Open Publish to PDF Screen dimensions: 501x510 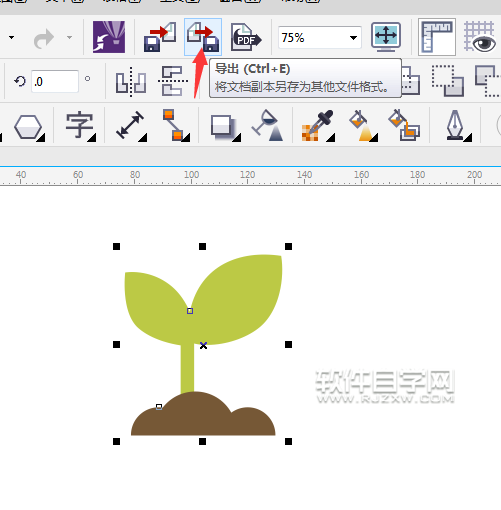tap(246, 37)
